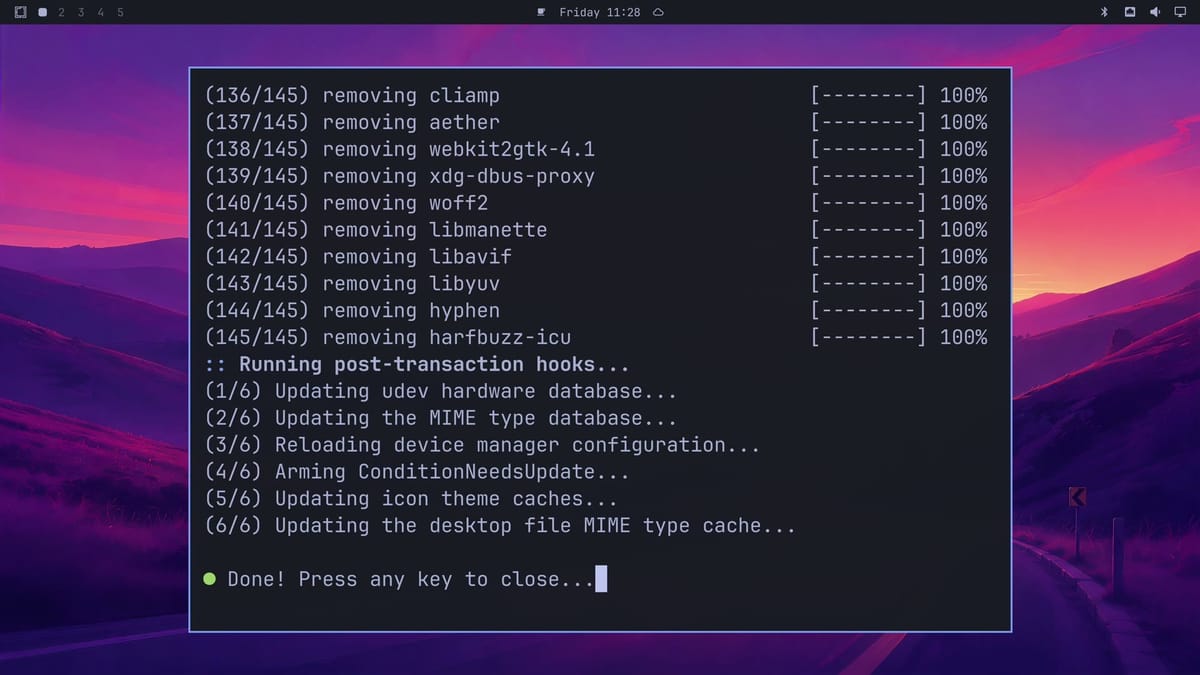Click the line "(136/145) removing cliamp"
Screen dimensions: 1200x675
(x=352, y=96)
